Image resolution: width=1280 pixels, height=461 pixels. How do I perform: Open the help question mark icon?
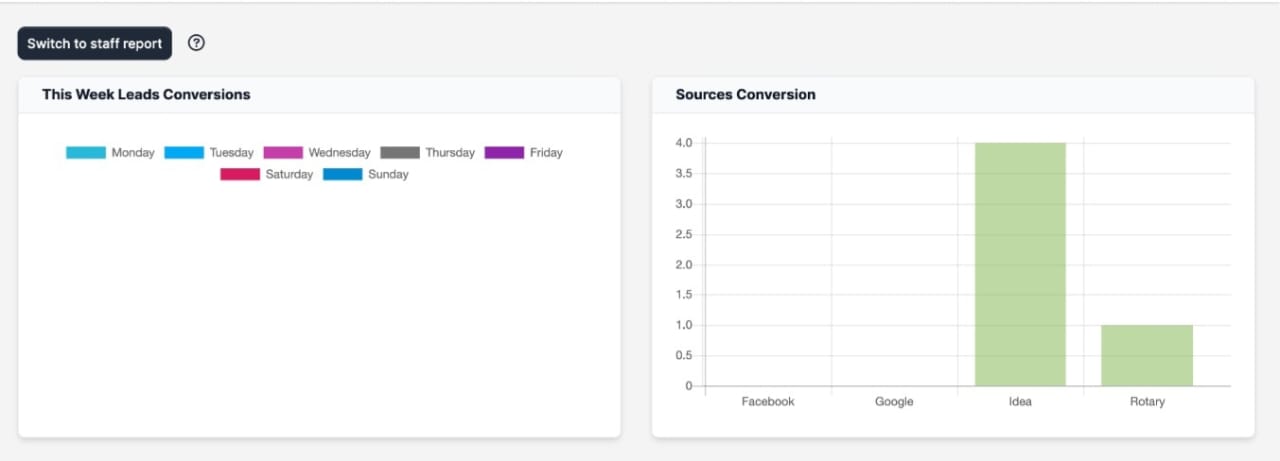pyautogui.click(x=197, y=43)
